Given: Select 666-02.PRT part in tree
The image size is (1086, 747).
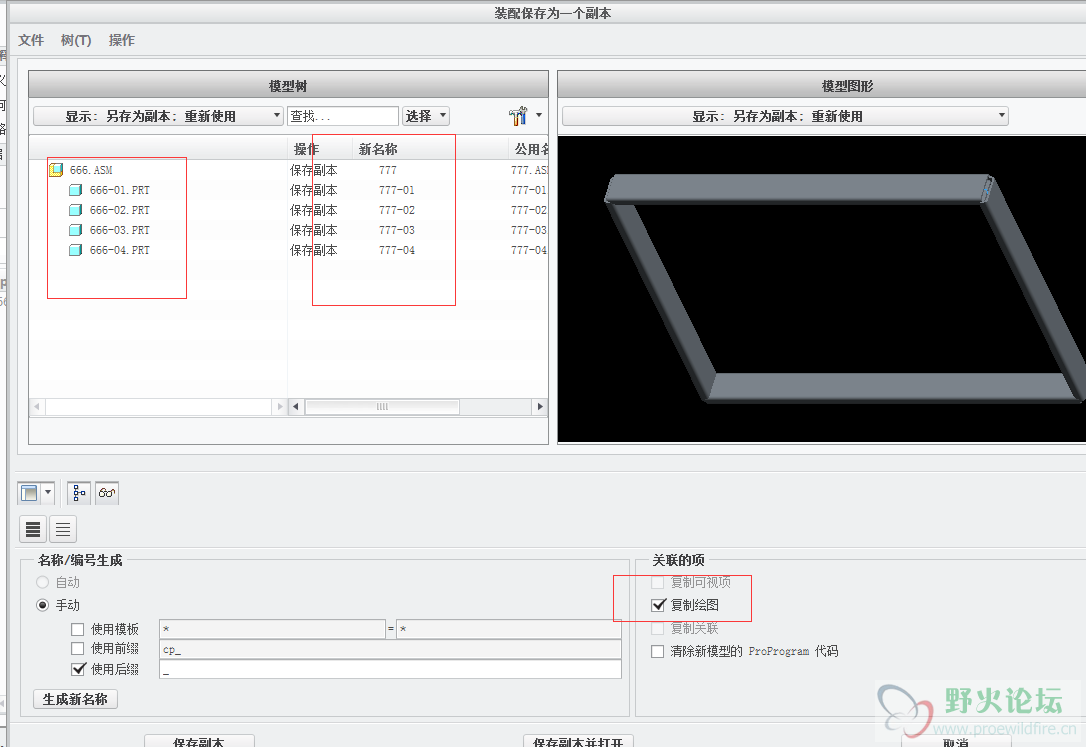Looking at the screenshot, I should click(119, 210).
